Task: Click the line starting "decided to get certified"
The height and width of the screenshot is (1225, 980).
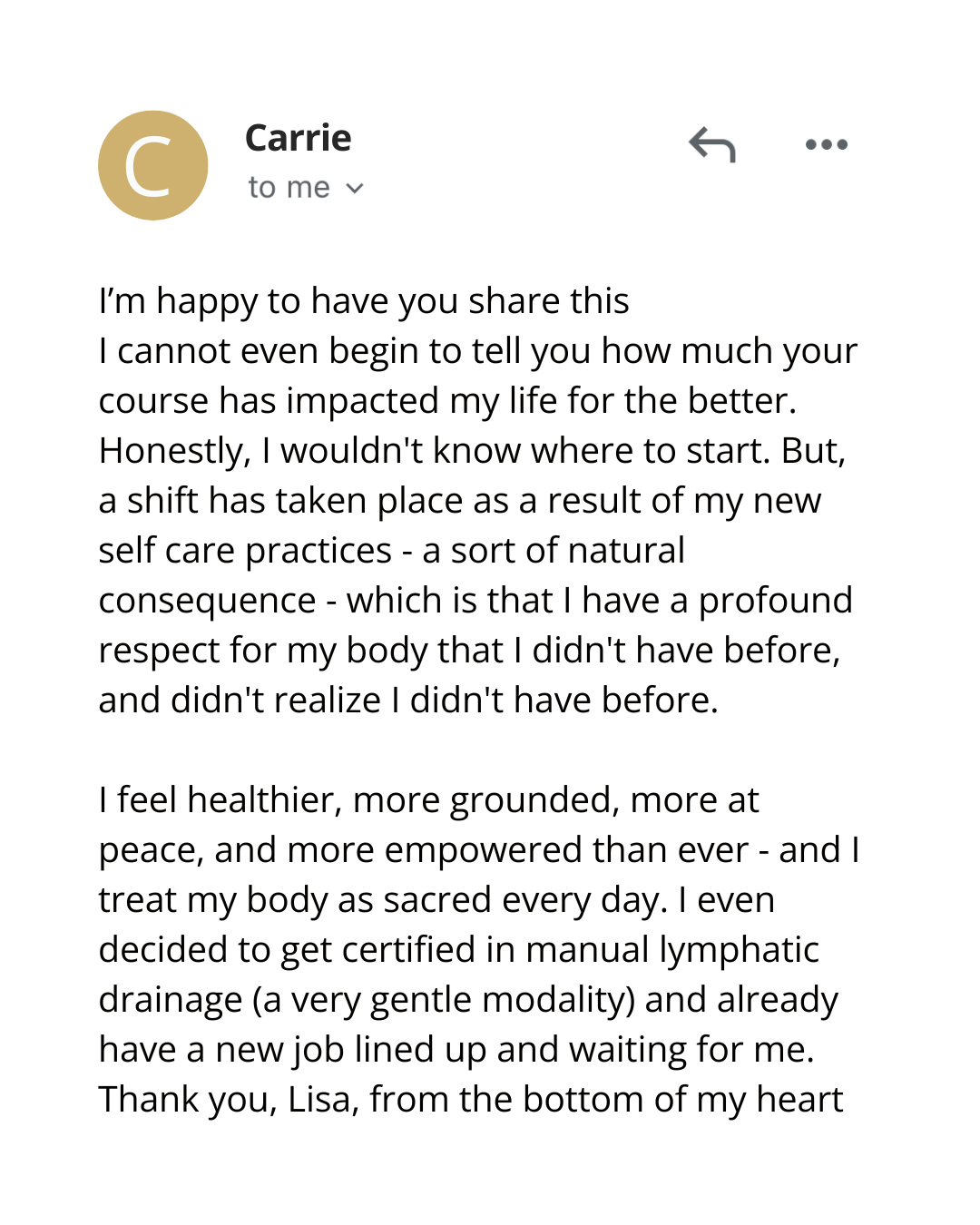Action: [458, 950]
